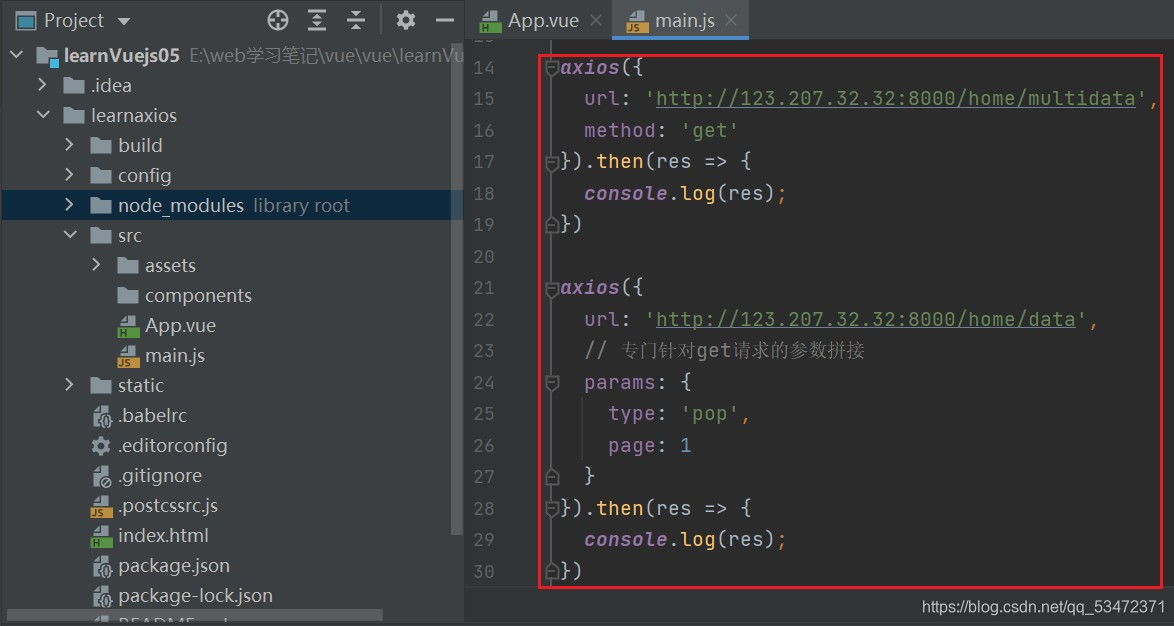Image resolution: width=1174 pixels, height=626 pixels.
Task: Select index.html in the project tree
Action: pos(163,535)
